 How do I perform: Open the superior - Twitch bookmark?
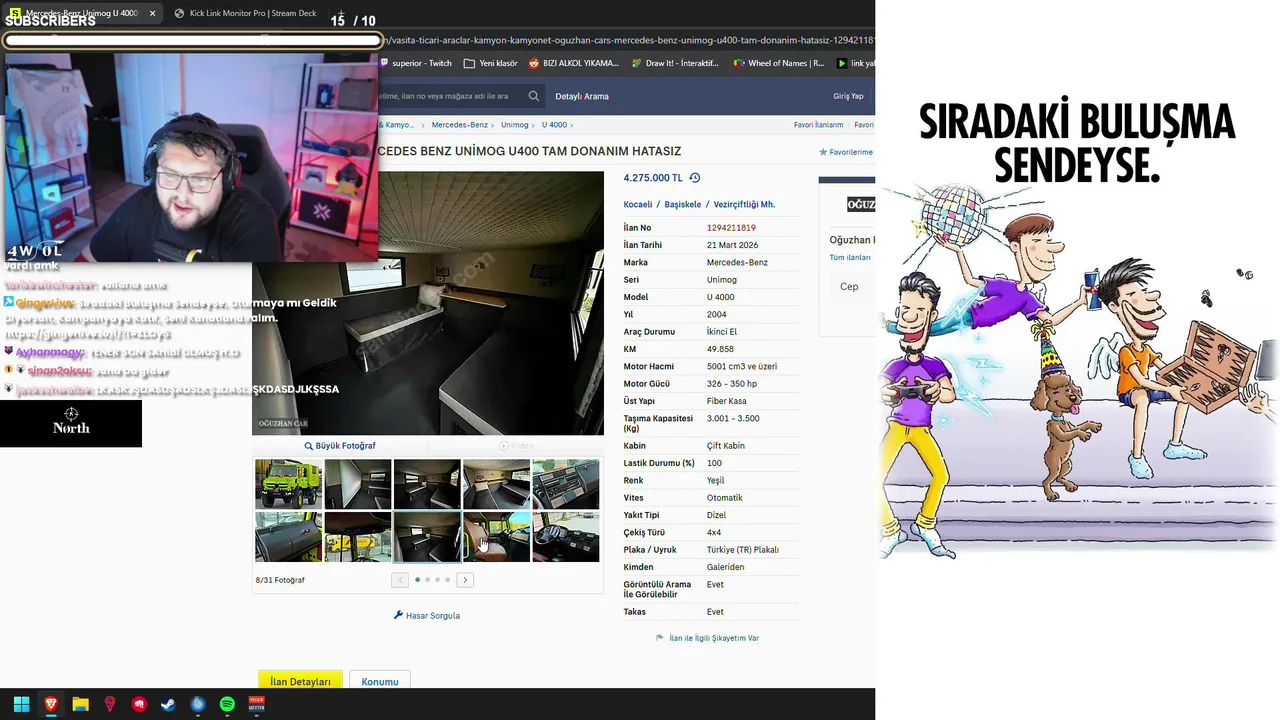[415, 63]
